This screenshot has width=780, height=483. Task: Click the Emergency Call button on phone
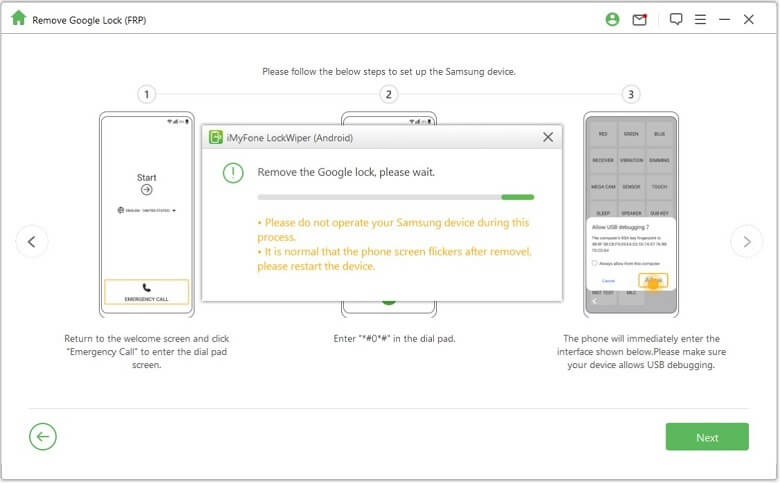(146, 292)
